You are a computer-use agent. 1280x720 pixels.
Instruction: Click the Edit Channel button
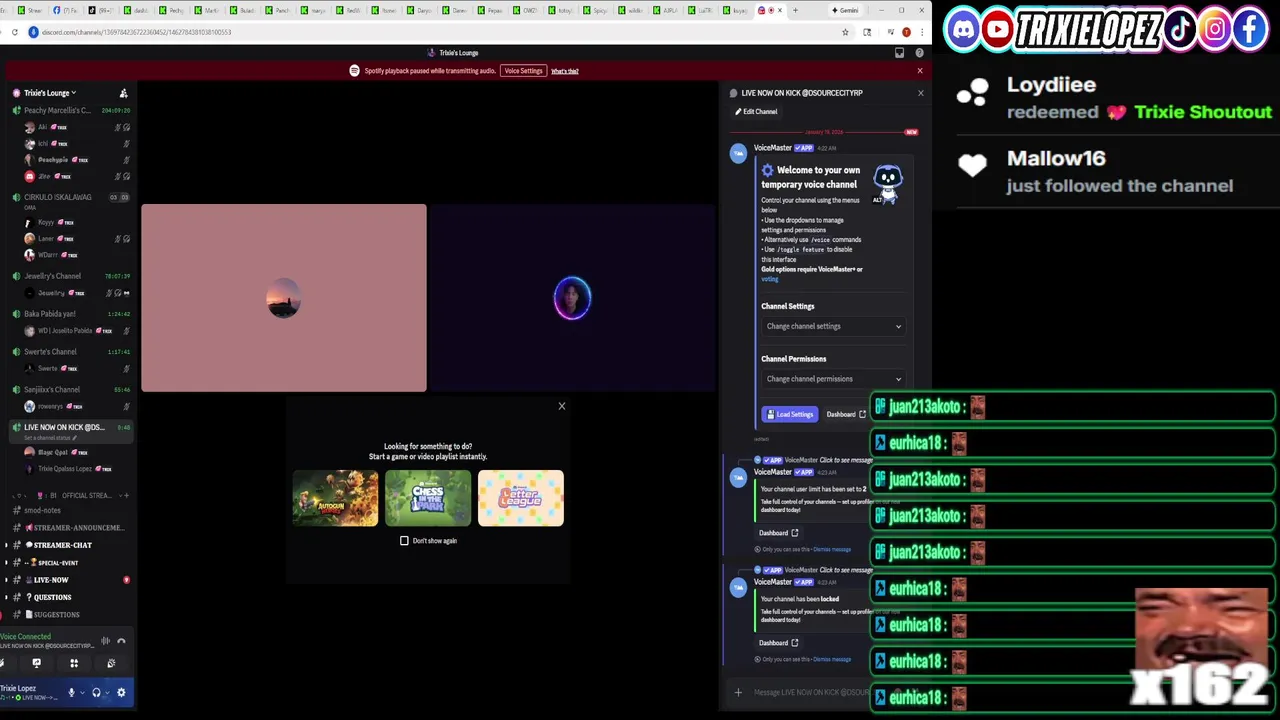756,112
